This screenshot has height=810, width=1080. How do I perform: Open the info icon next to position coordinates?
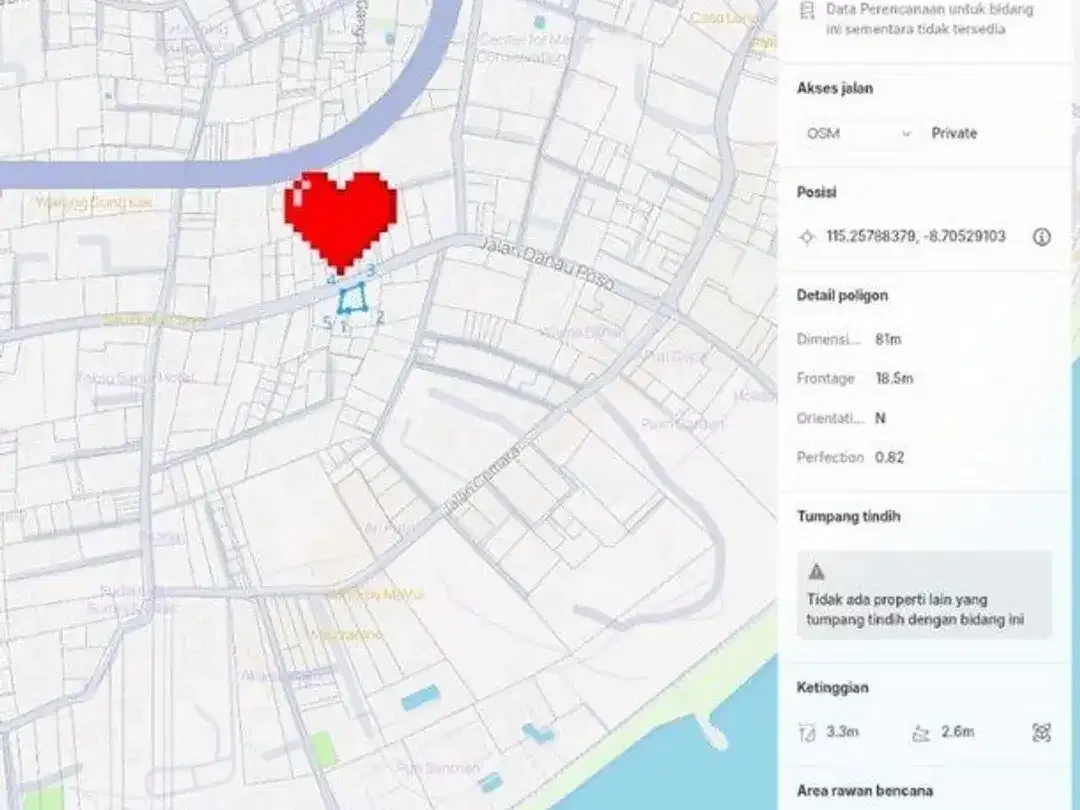pyautogui.click(x=1041, y=237)
